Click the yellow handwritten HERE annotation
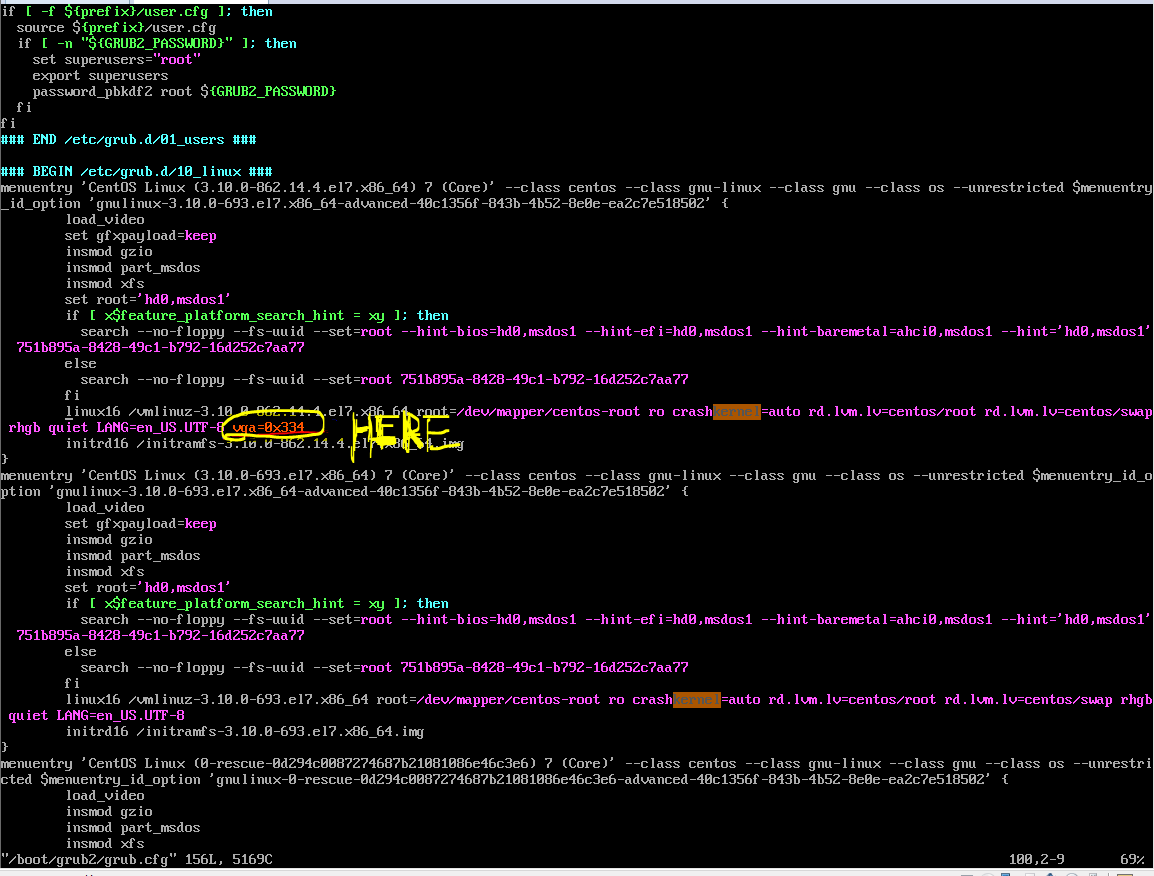 point(398,430)
